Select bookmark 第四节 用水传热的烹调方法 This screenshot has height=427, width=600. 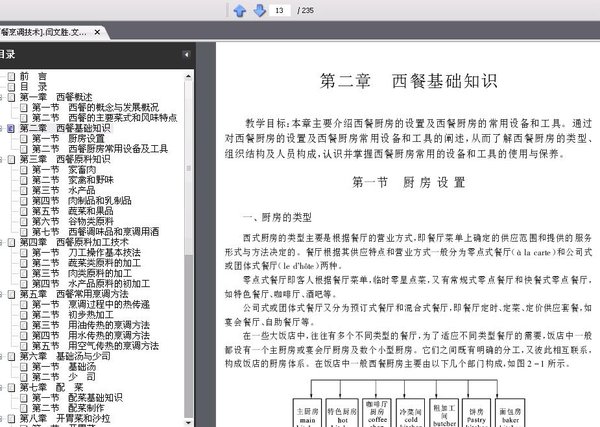tap(91, 336)
